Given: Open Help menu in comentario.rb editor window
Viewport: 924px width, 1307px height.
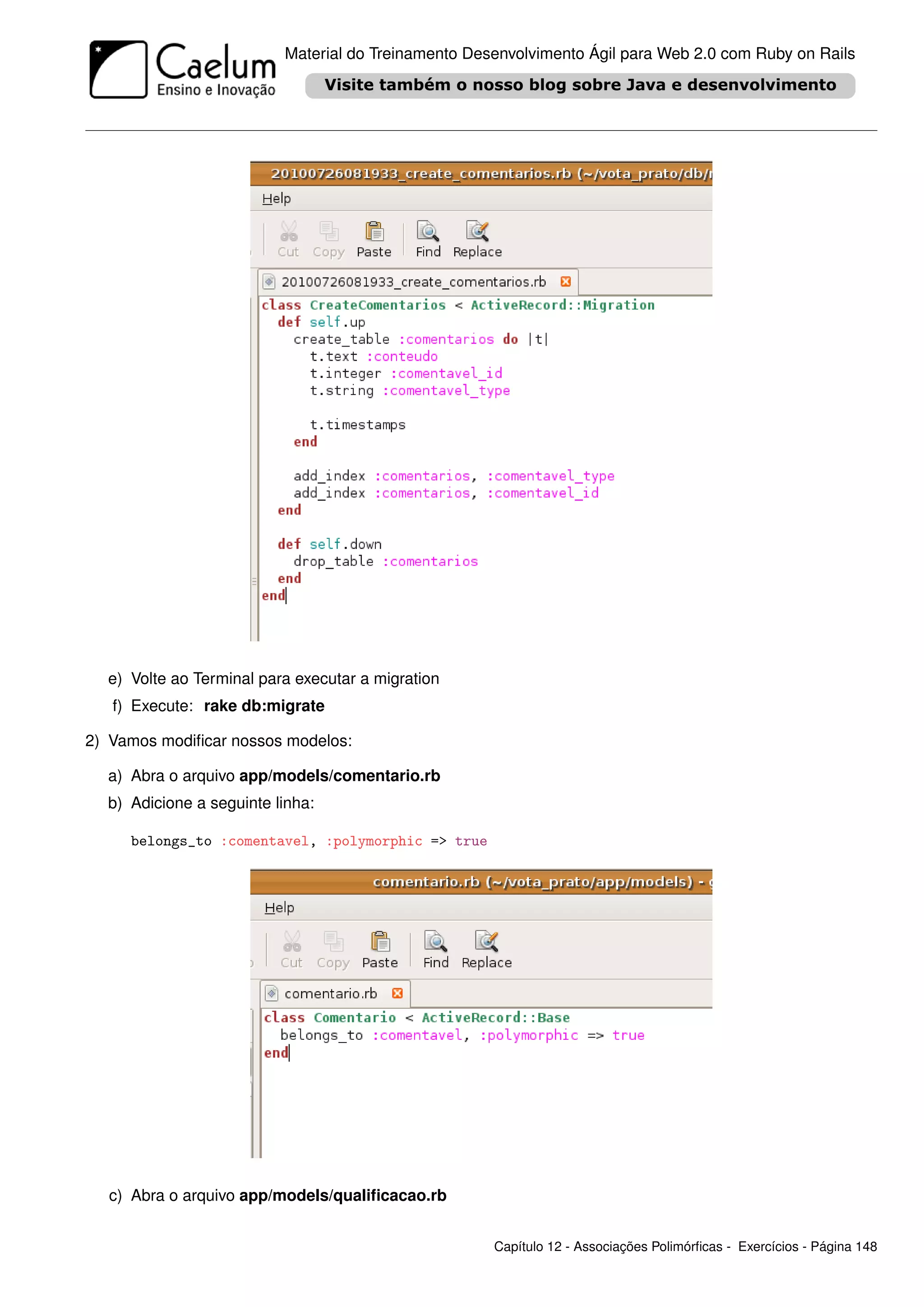Looking at the screenshot, I should pyautogui.click(x=279, y=908).
